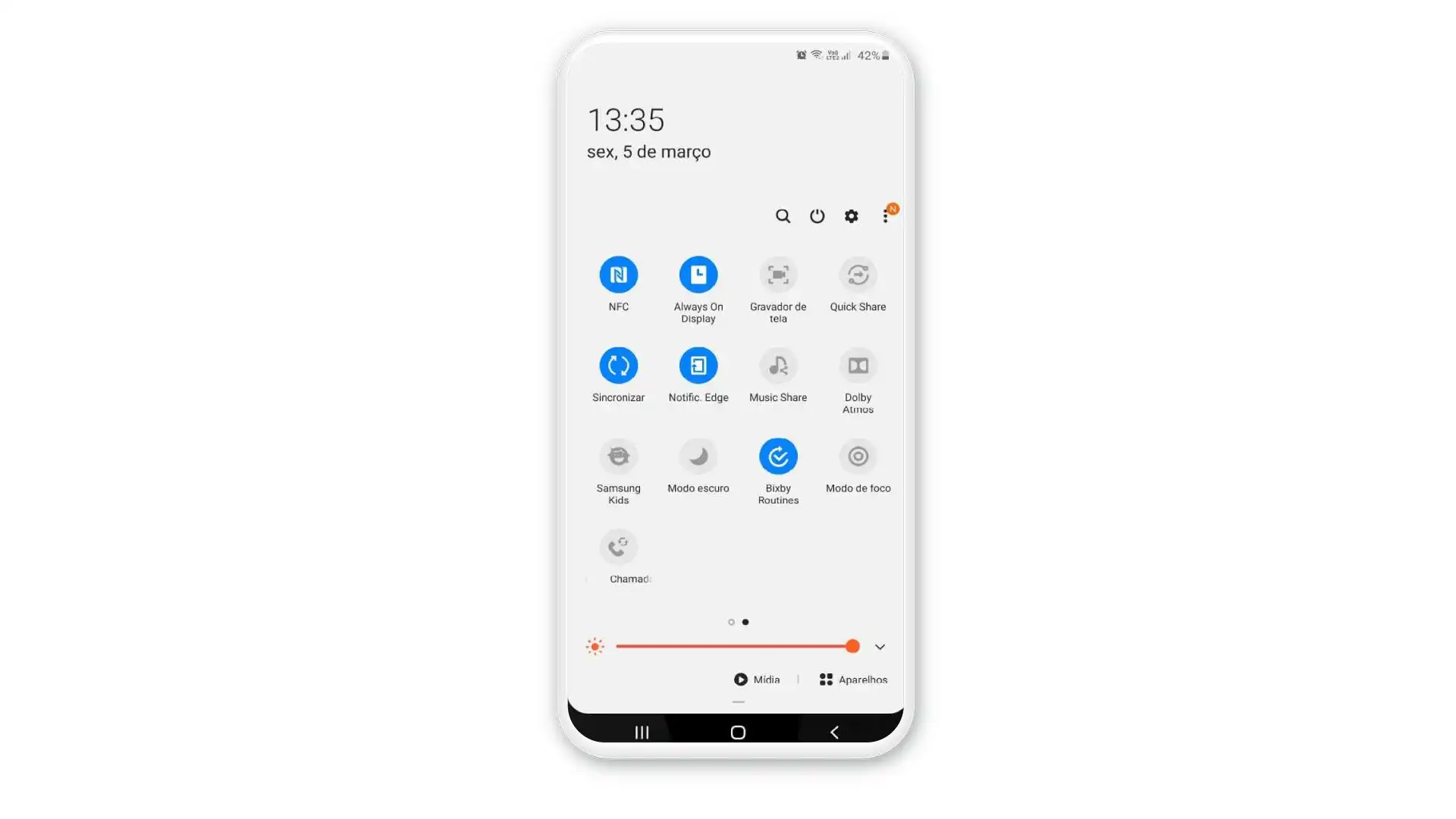This screenshot has width=1456, height=819.
Task: Open search in quick settings
Action: coord(783,217)
